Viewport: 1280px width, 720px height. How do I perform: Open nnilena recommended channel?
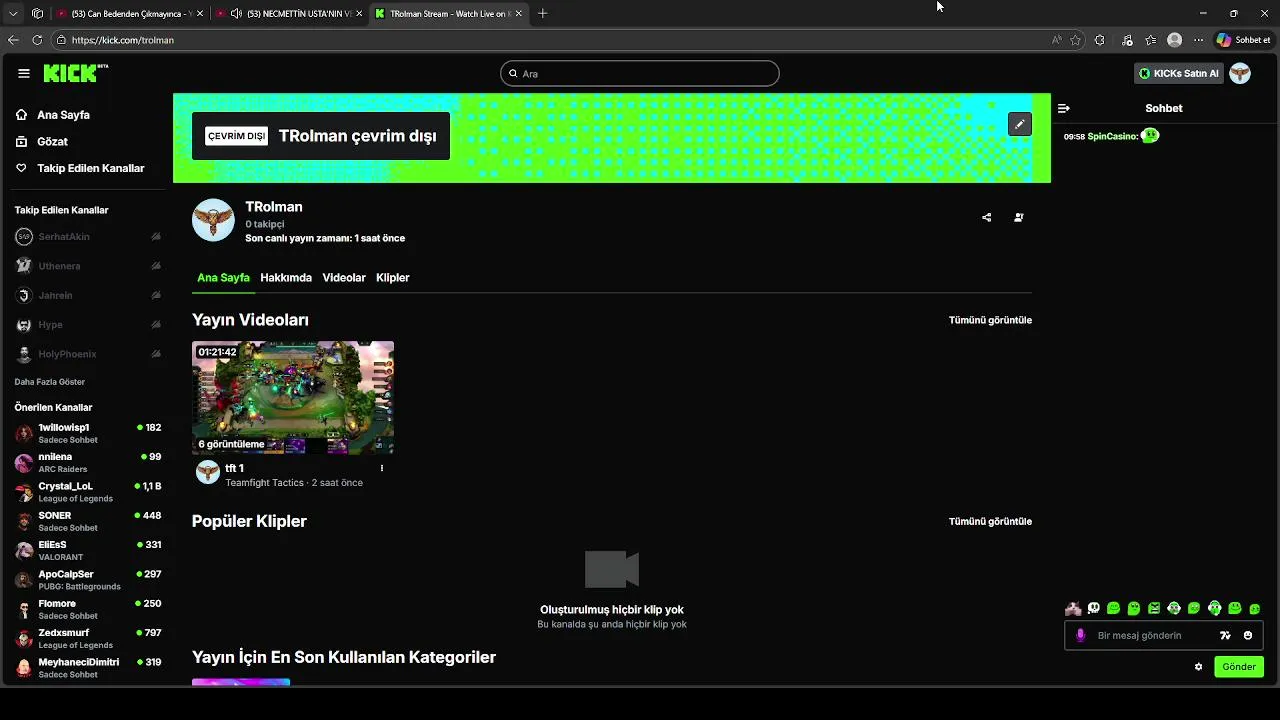click(88, 462)
